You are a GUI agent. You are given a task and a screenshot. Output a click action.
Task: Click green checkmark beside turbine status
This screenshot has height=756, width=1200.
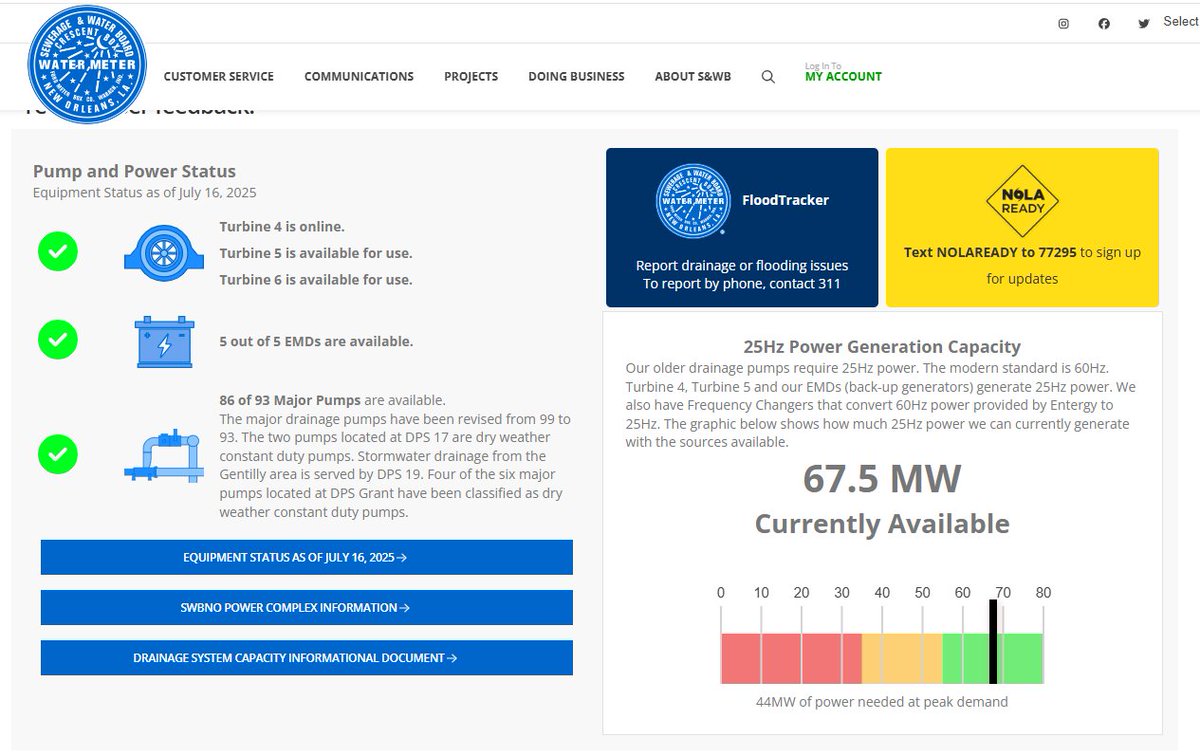58,252
